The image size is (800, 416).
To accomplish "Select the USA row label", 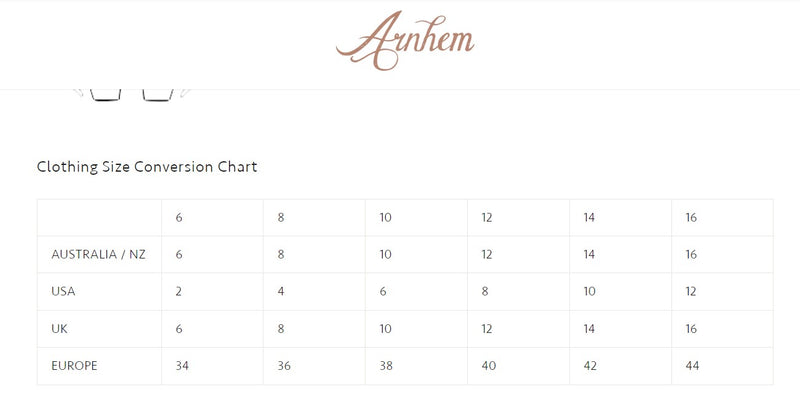I will [64, 292].
